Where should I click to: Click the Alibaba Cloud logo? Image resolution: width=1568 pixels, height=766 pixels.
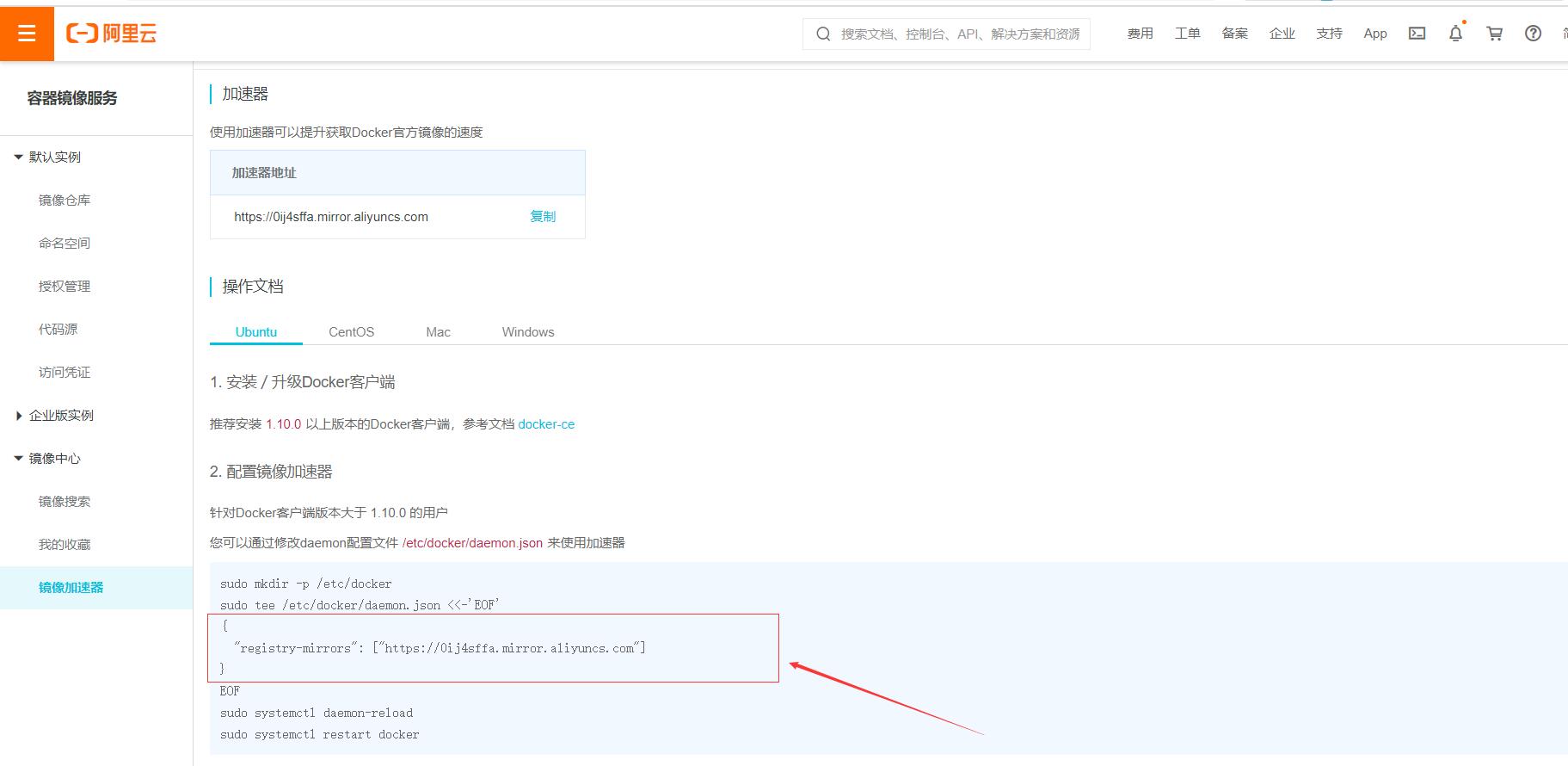112,34
